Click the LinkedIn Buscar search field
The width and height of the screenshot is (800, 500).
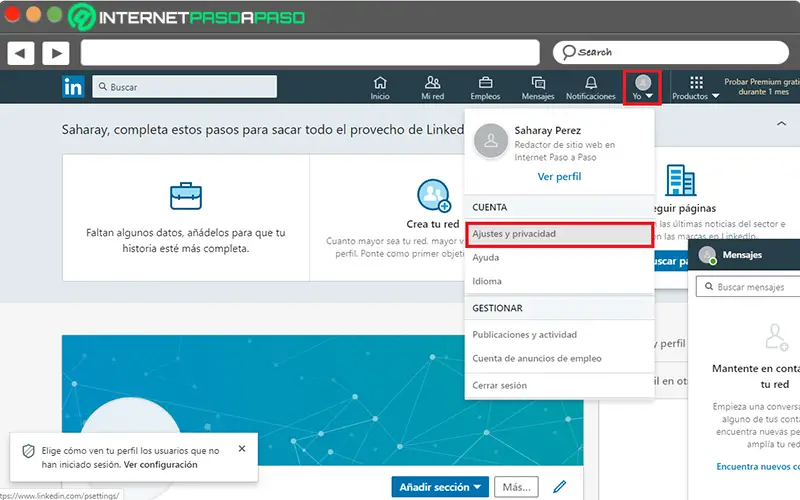click(185, 87)
